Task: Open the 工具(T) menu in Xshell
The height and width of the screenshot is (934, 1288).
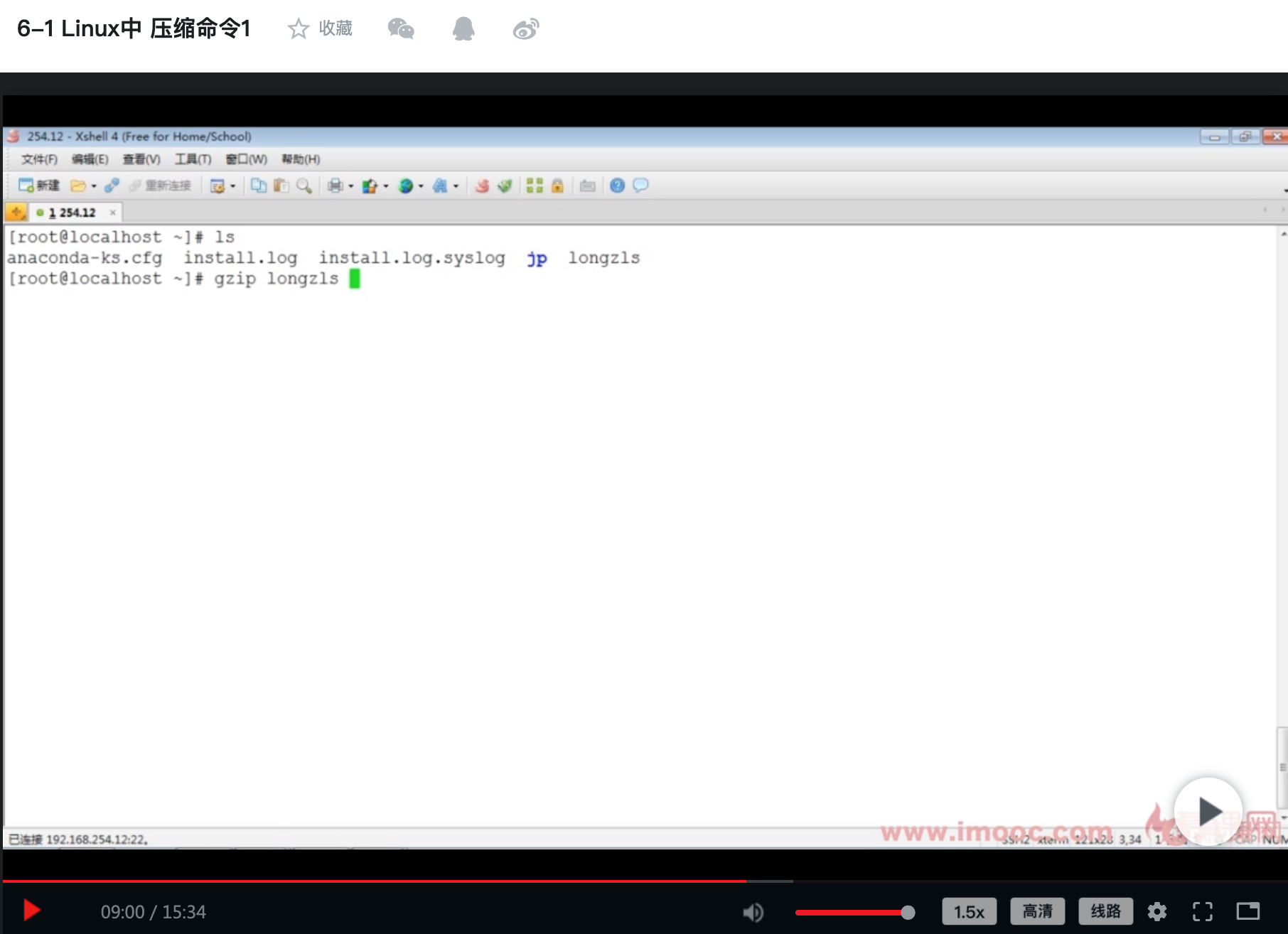Action: point(193,159)
